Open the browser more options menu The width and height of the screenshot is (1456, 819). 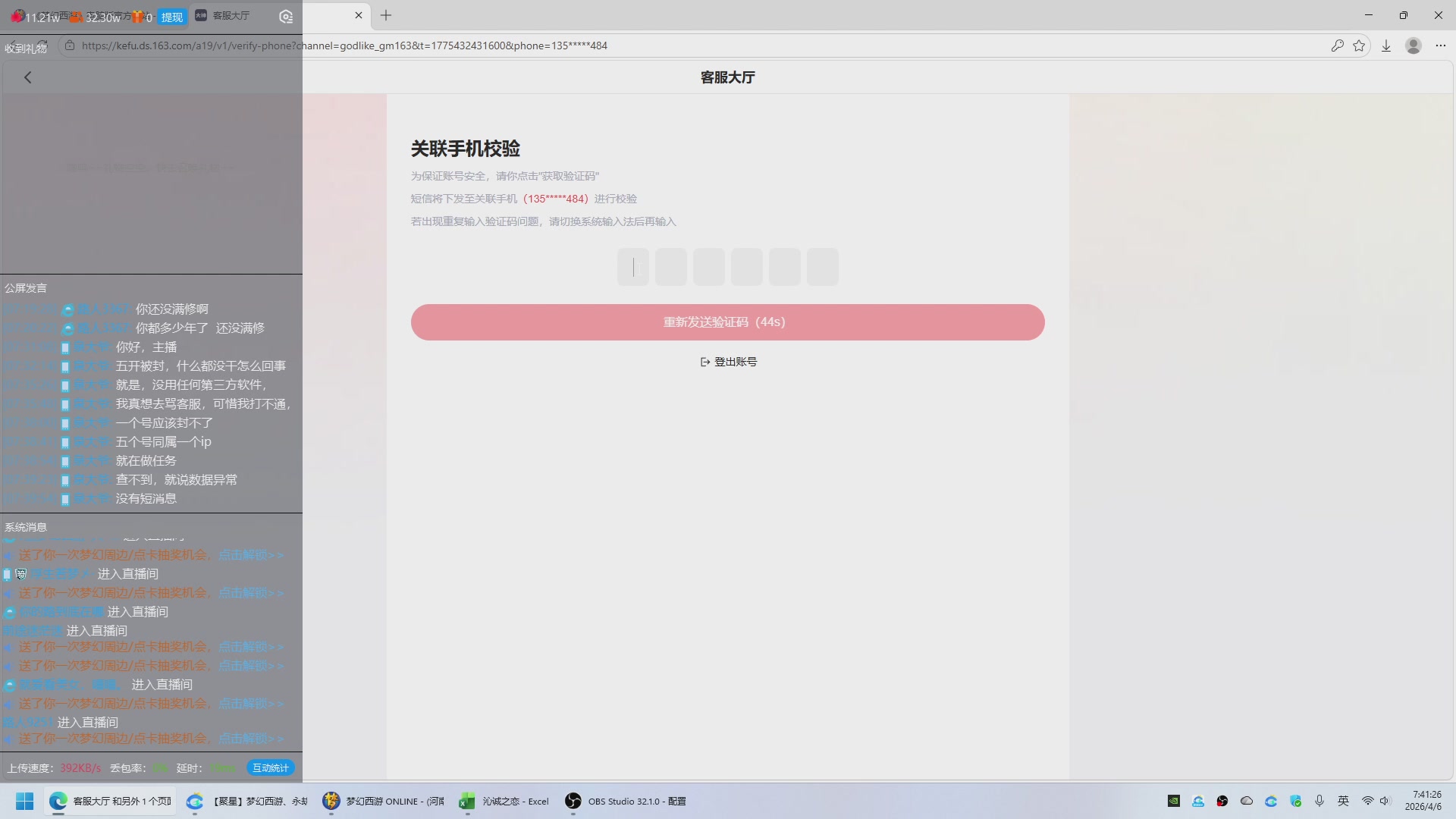1441,45
